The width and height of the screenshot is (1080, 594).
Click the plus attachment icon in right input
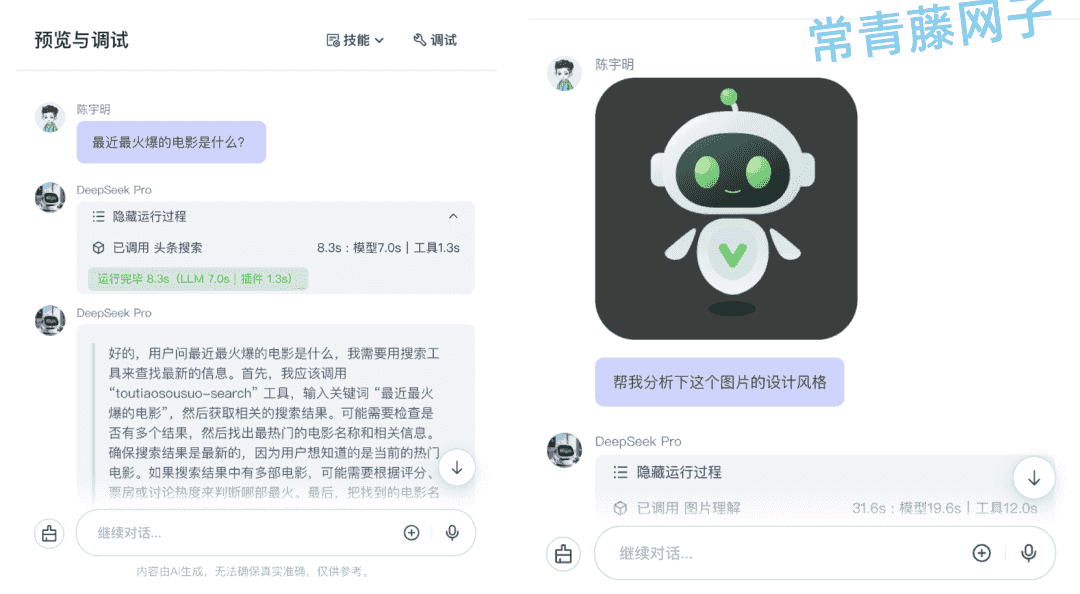tap(982, 553)
